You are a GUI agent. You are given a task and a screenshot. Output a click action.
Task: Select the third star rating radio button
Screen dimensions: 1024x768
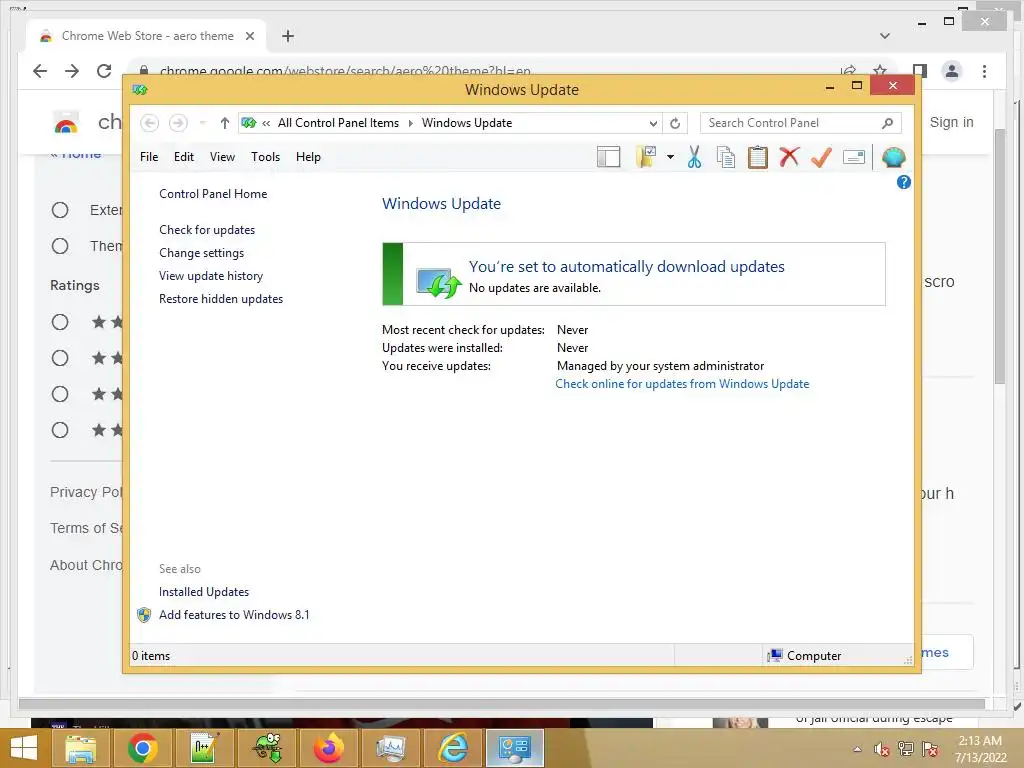tap(60, 394)
